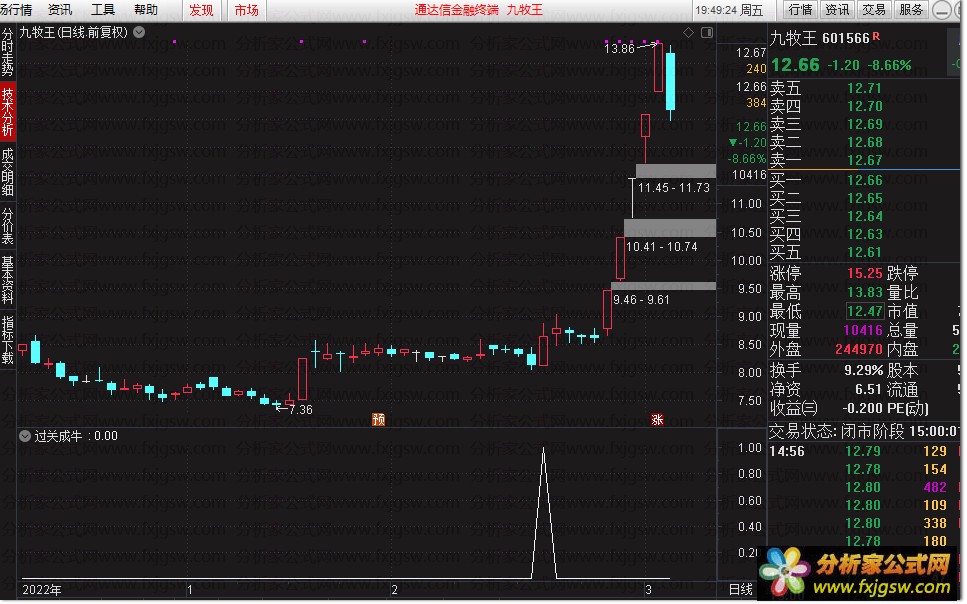Click the 现量 value 10416
The width and height of the screenshot is (967, 604).
pos(863,330)
